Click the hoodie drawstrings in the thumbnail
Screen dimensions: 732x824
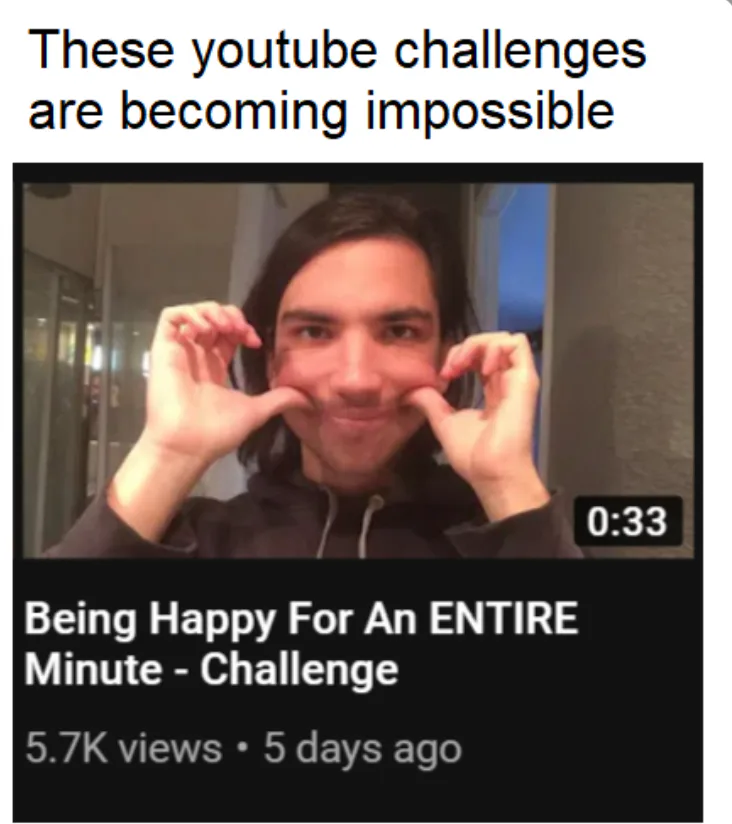tap(349, 523)
